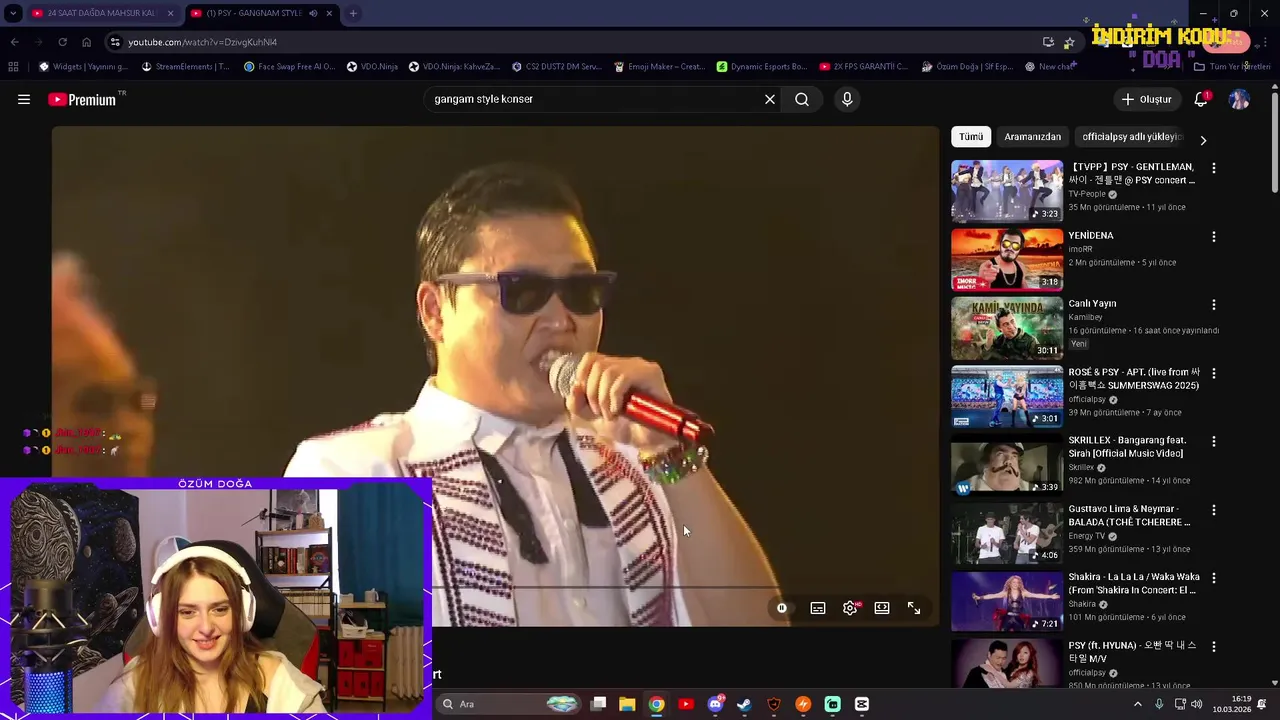1280x720 pixels.
Task: Open Discord from the taskbar
Action: pyautogui.click(x=715, y=704)
